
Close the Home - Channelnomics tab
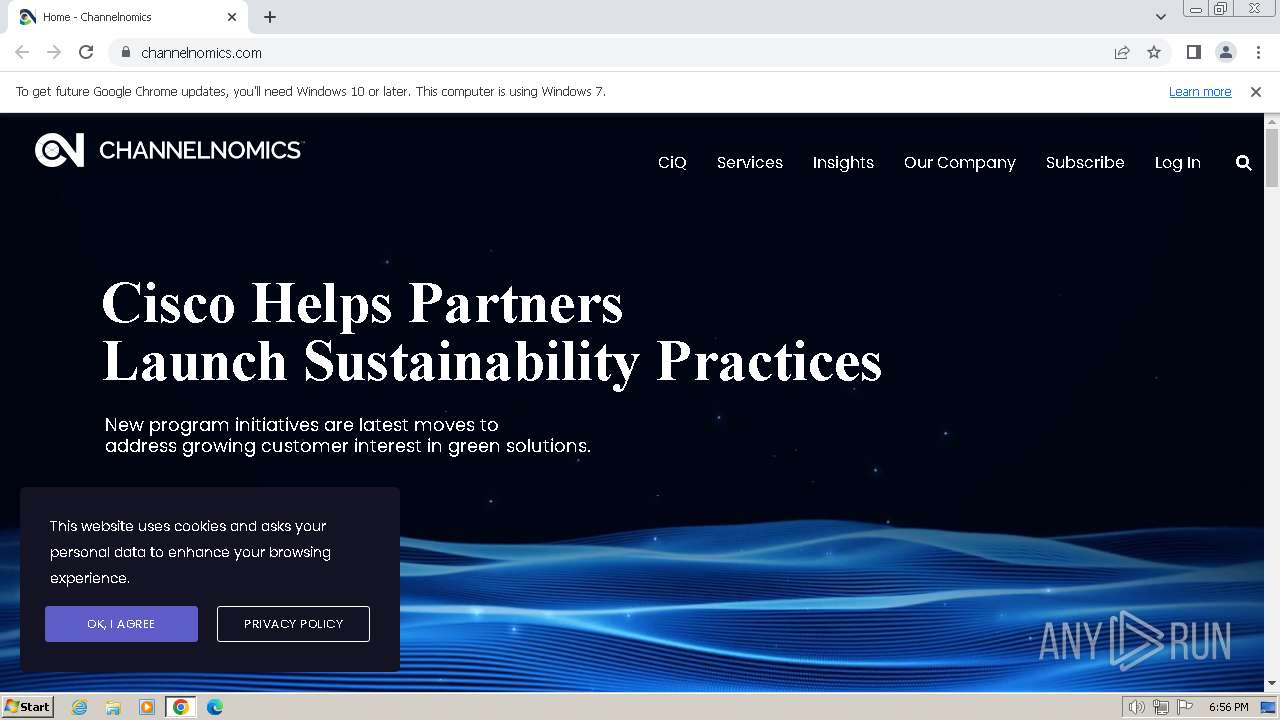click(x=232, y=17)
